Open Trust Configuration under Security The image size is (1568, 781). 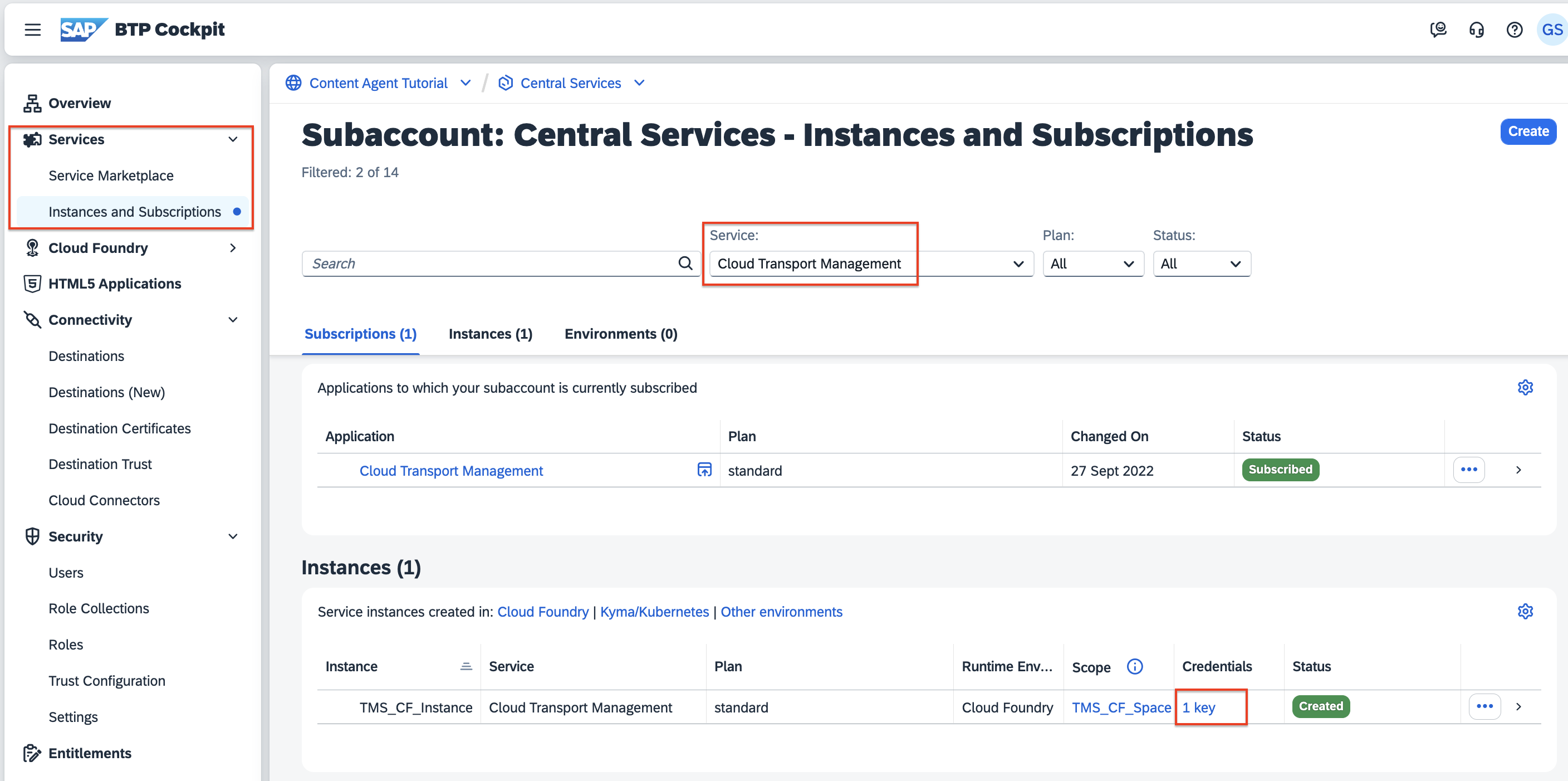[106, 681]
